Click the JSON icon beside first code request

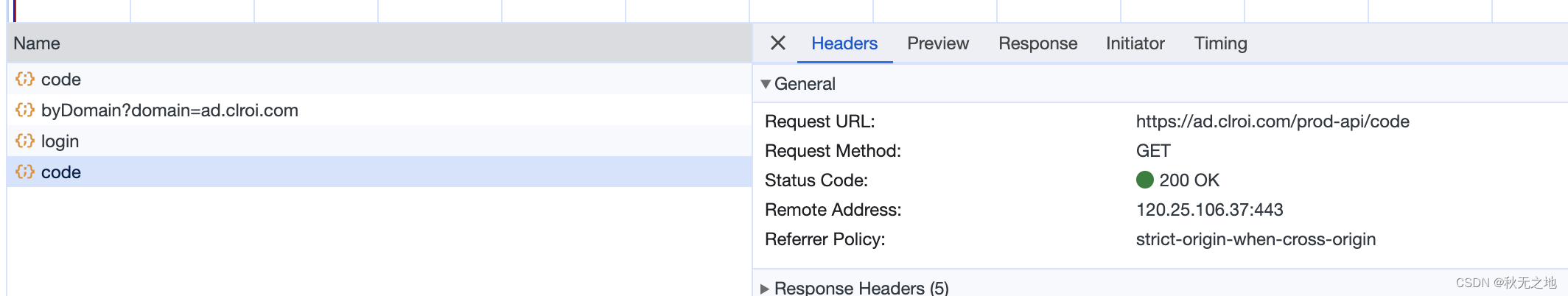(25, 79)
